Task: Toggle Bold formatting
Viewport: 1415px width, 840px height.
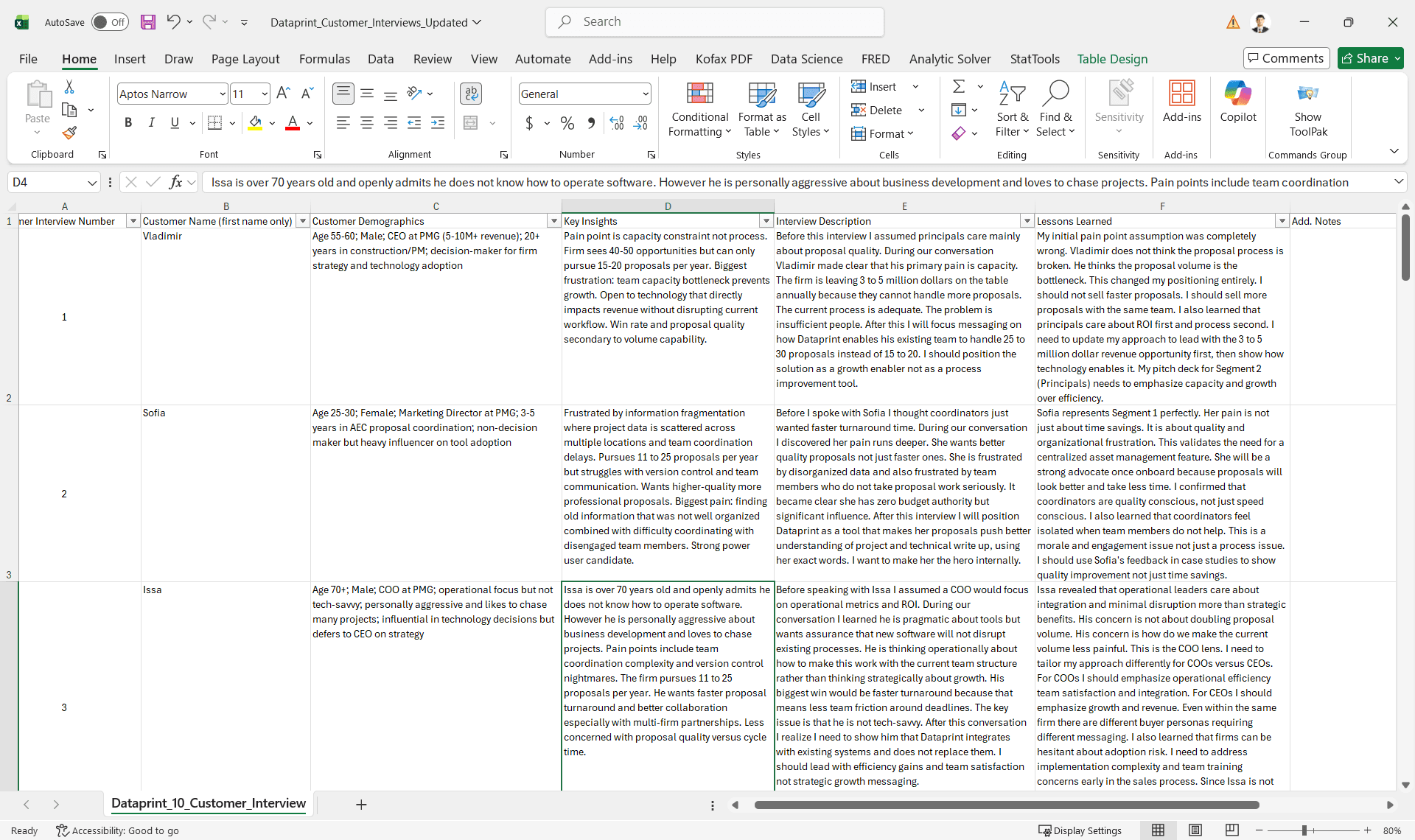Action: (x=128, y=123)
